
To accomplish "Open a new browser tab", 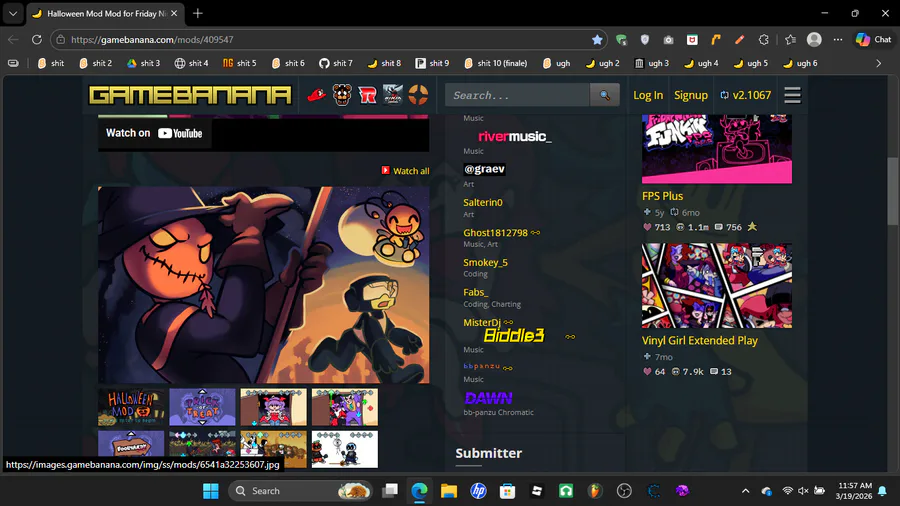I will 198,13.
